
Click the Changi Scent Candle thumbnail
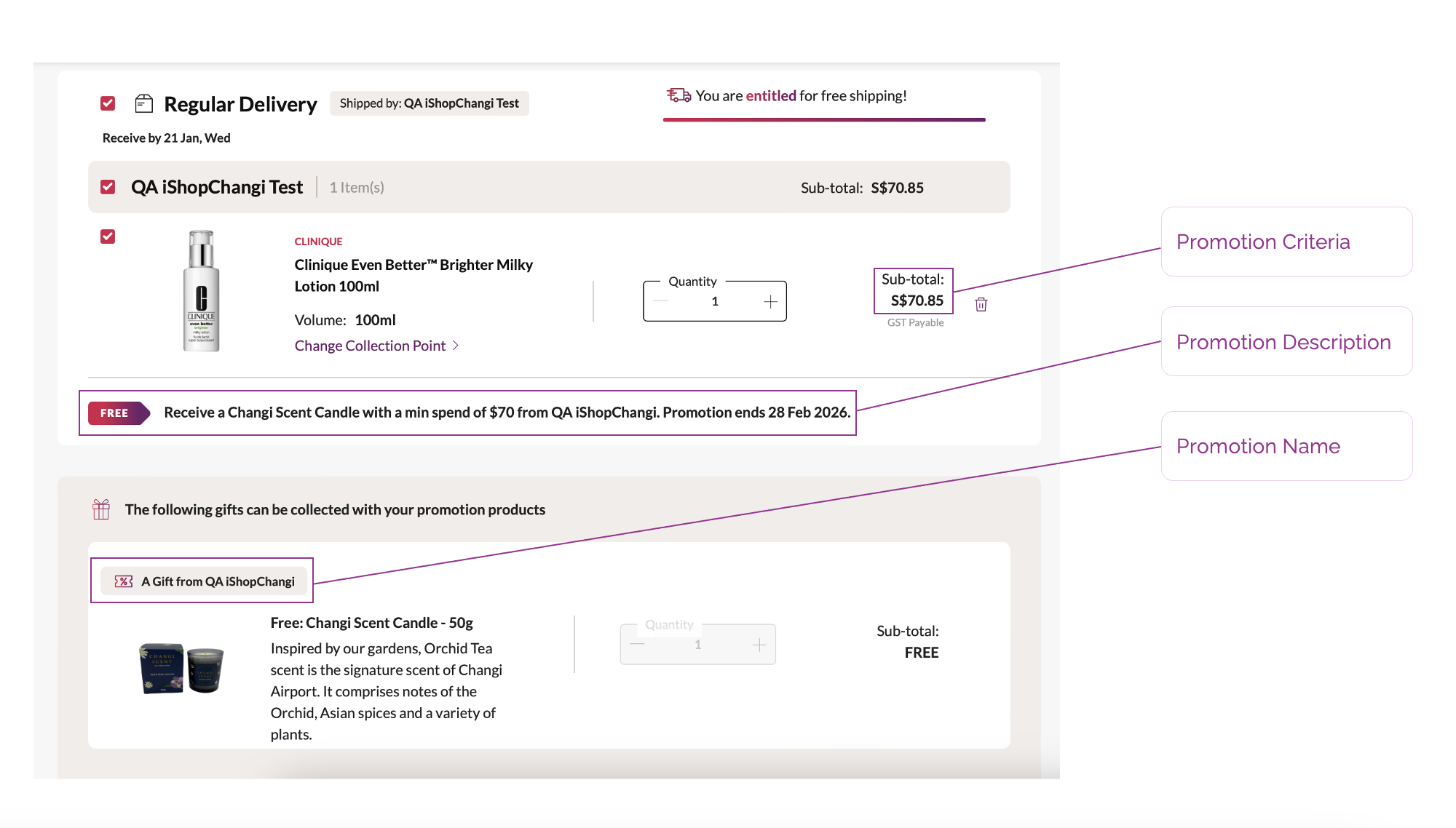[x=182, y=668]
